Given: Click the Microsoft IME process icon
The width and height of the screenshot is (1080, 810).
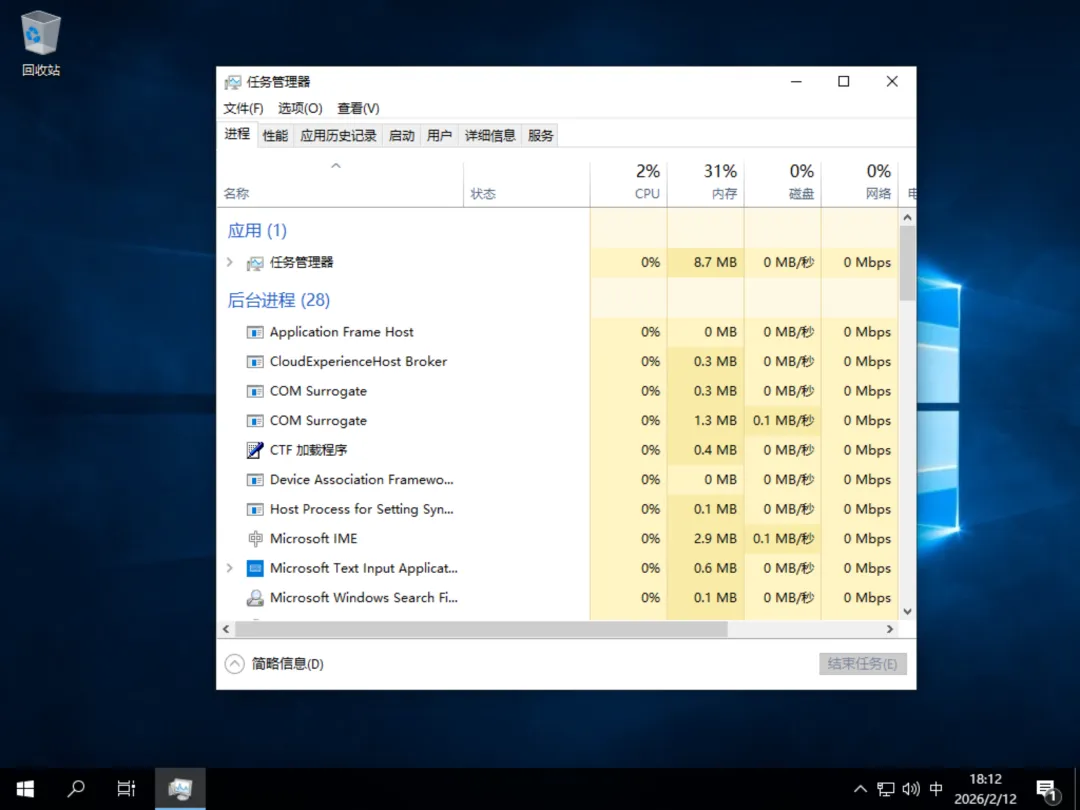Looking at the screenshot, I should pos(255,539).
